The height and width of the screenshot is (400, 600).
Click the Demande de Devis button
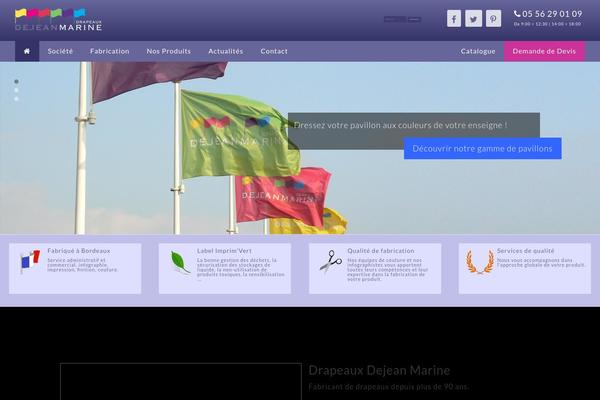(544, 51)
